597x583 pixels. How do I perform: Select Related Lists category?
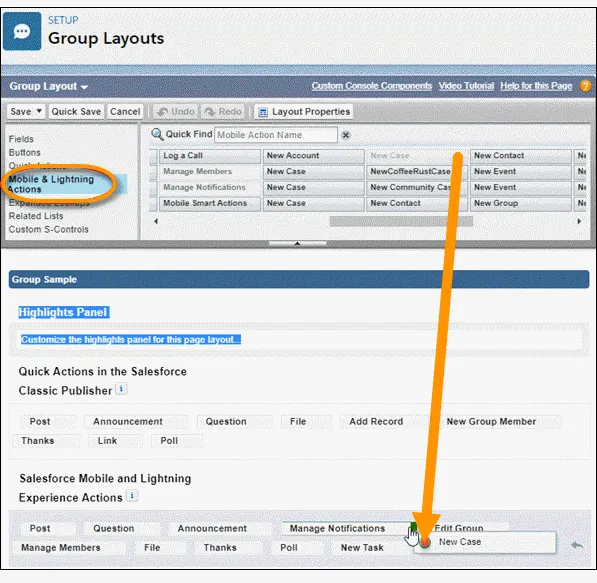(36, 216)
